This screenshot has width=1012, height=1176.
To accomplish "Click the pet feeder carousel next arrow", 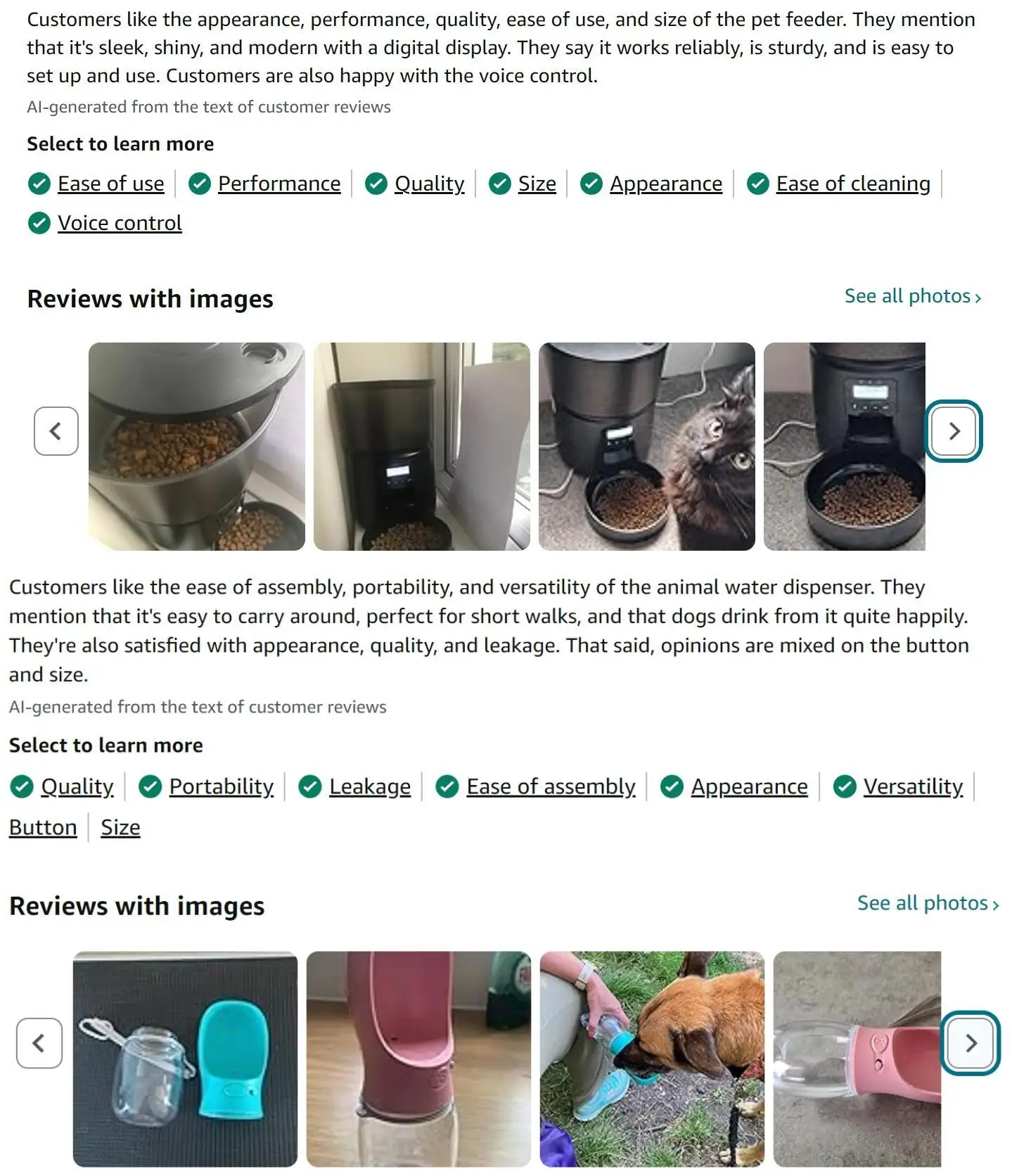I will tap(953, 431).
